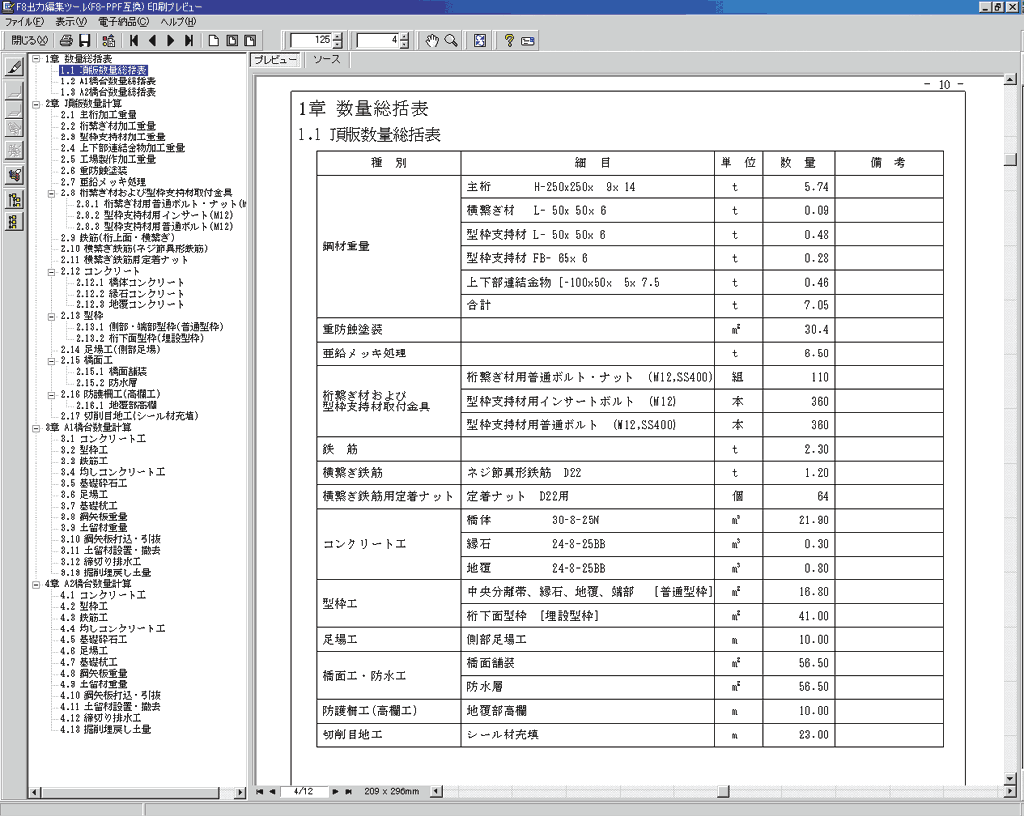Screen dimensions: 1024x817
Task: Select the second page layout icon
Action: point(232,40)
